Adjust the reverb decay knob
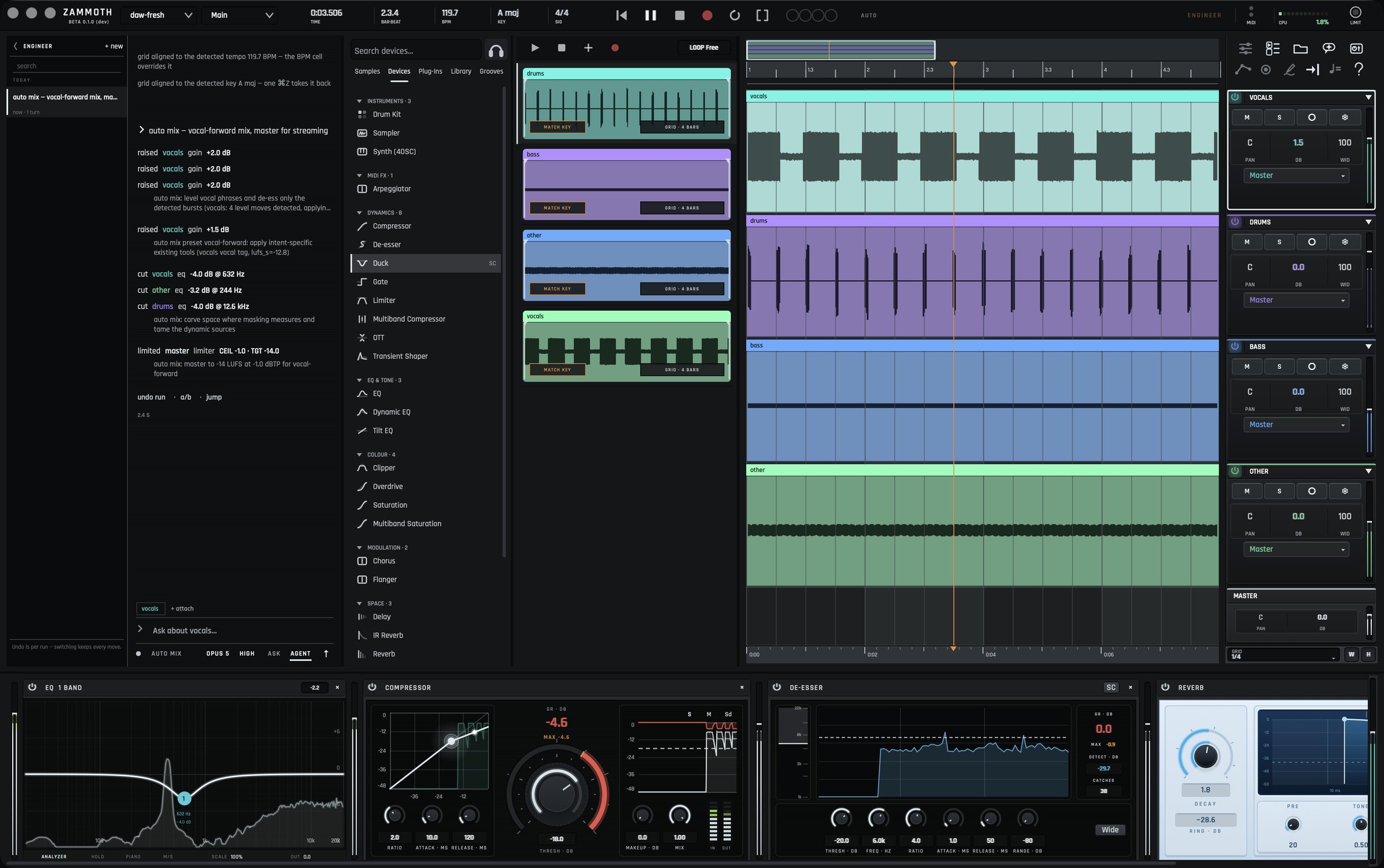The height and width of the screenshot is (868, 1384). click(x=1205, y=756)
